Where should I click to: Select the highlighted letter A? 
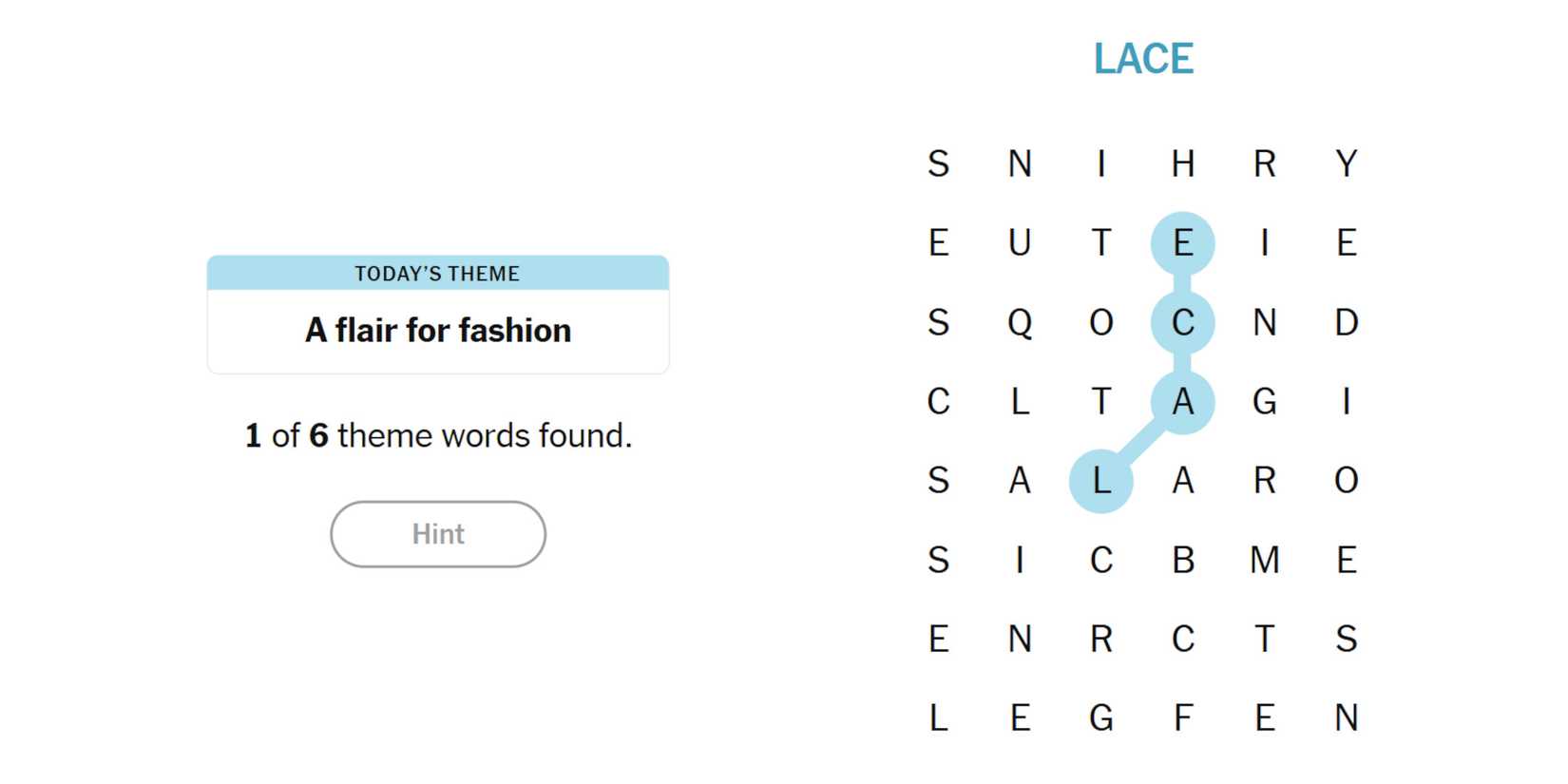1182,402
